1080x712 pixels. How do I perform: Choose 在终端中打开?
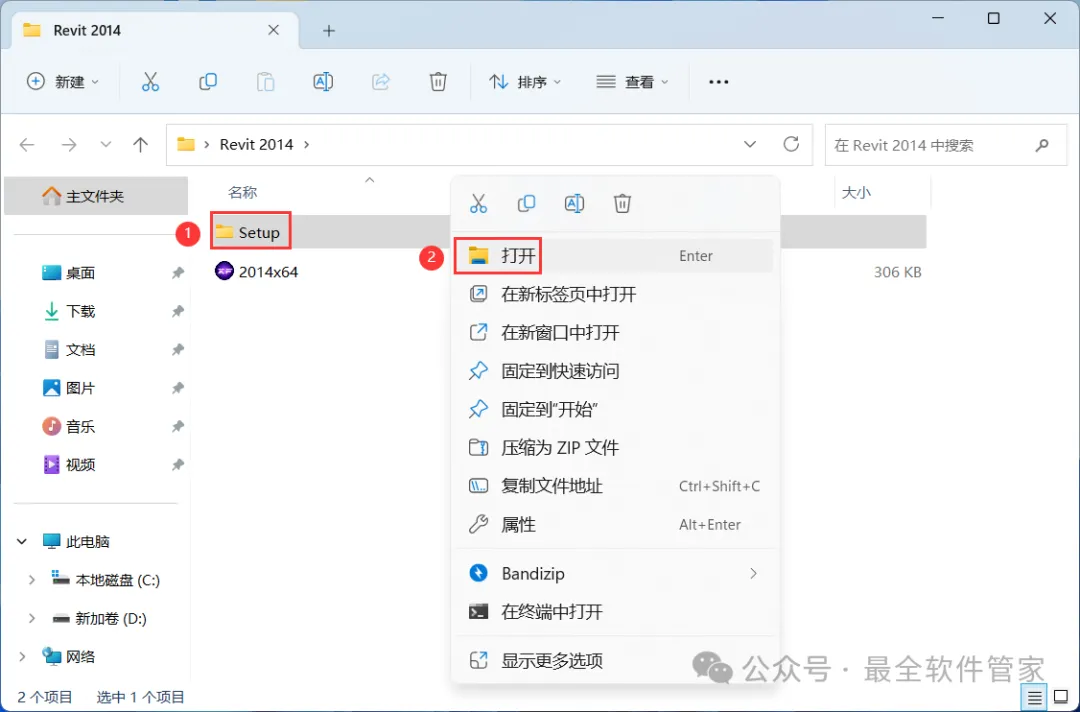click(x=614, y=611)
